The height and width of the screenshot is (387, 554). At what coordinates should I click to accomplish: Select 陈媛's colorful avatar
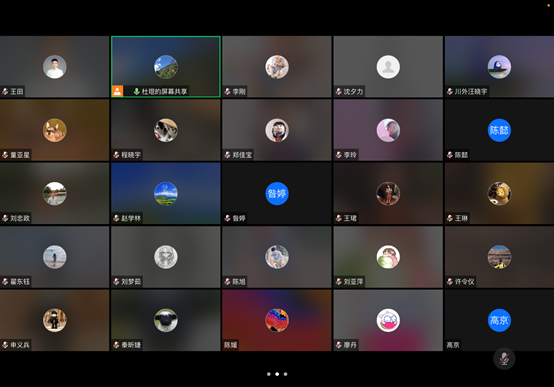(x=277, y=320)
